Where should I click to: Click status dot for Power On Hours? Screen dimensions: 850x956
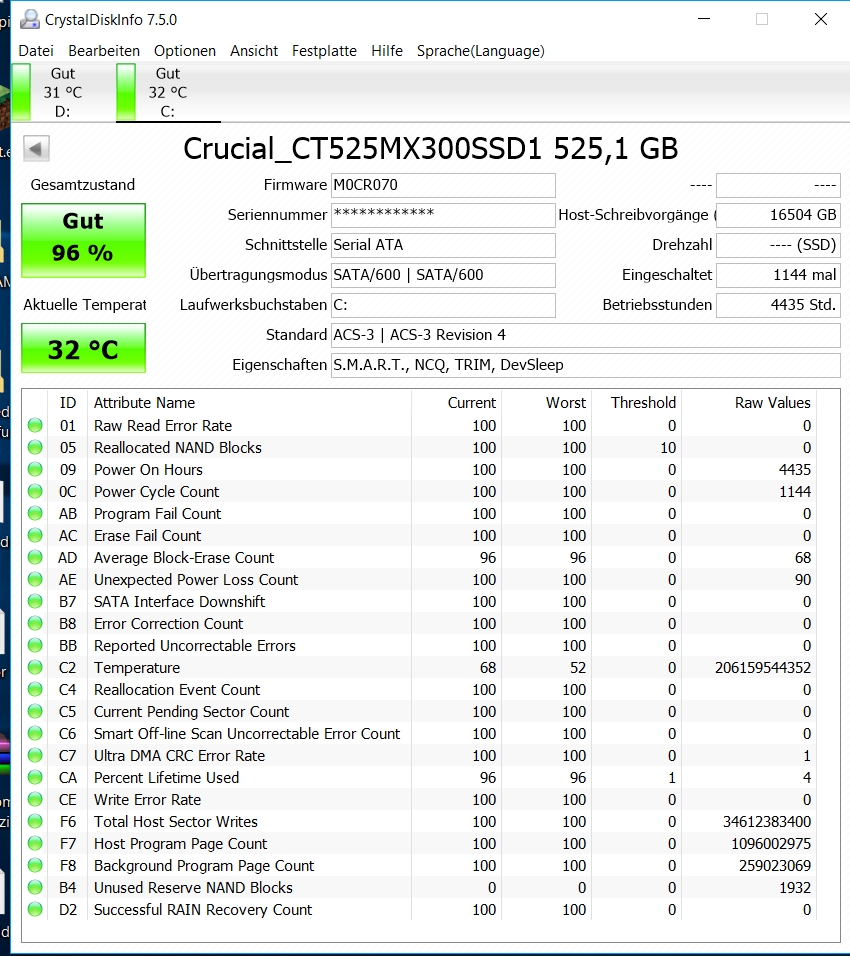(35, 469)
